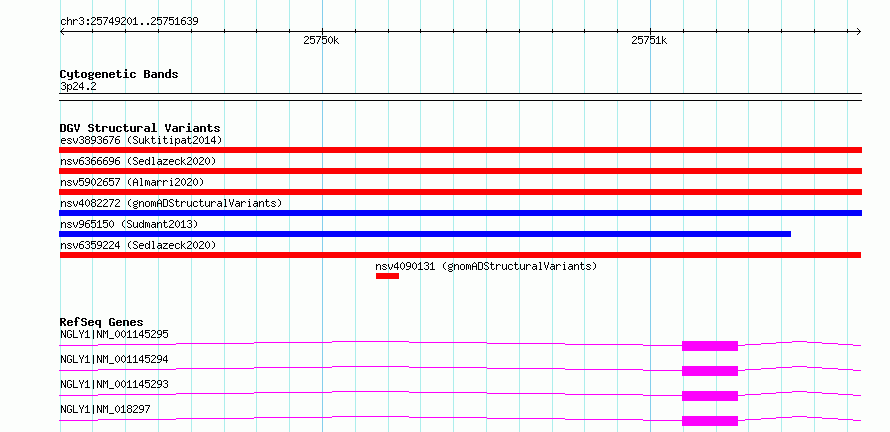Open the nsv6359224 (Sedlazeck2020) label
This screenshot has height=432, width=890.
point(138,245)
